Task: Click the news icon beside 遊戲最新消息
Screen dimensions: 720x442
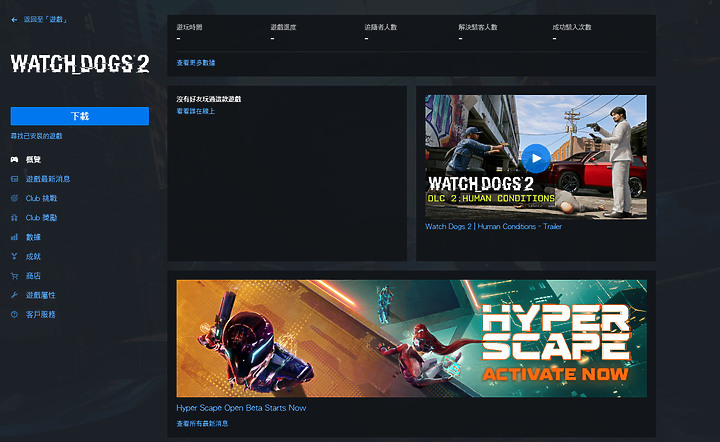Action: tap(14, 179)
